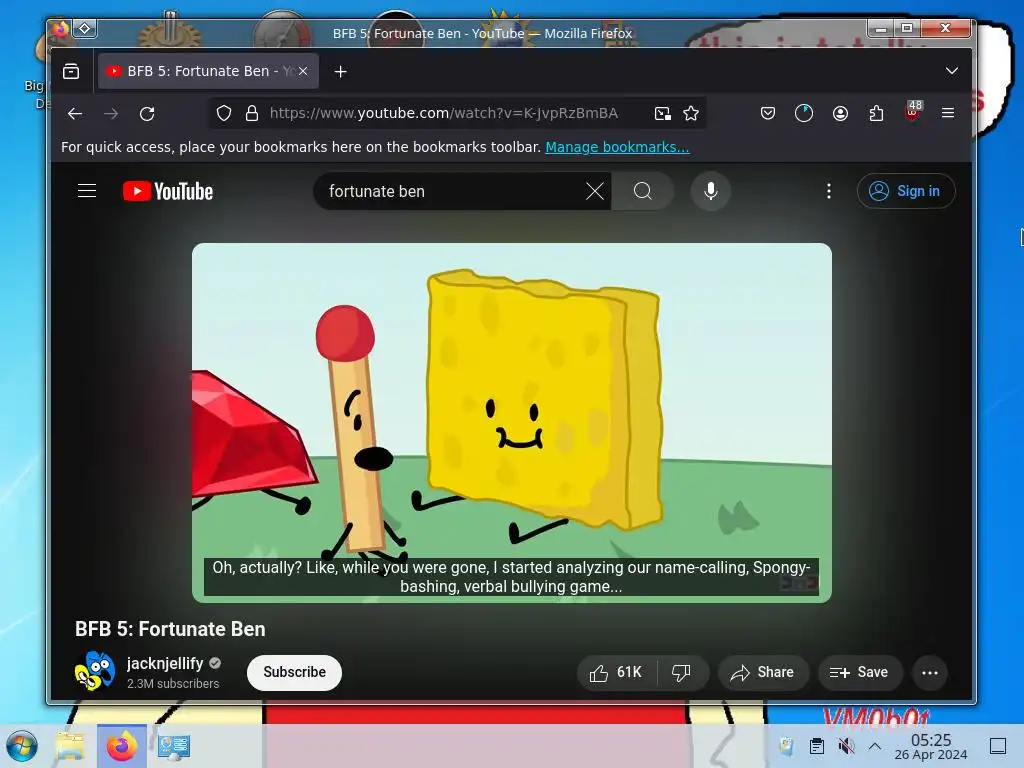Open YouTube settings three-dot menu
1024x768 pixels.
(829, 191)
